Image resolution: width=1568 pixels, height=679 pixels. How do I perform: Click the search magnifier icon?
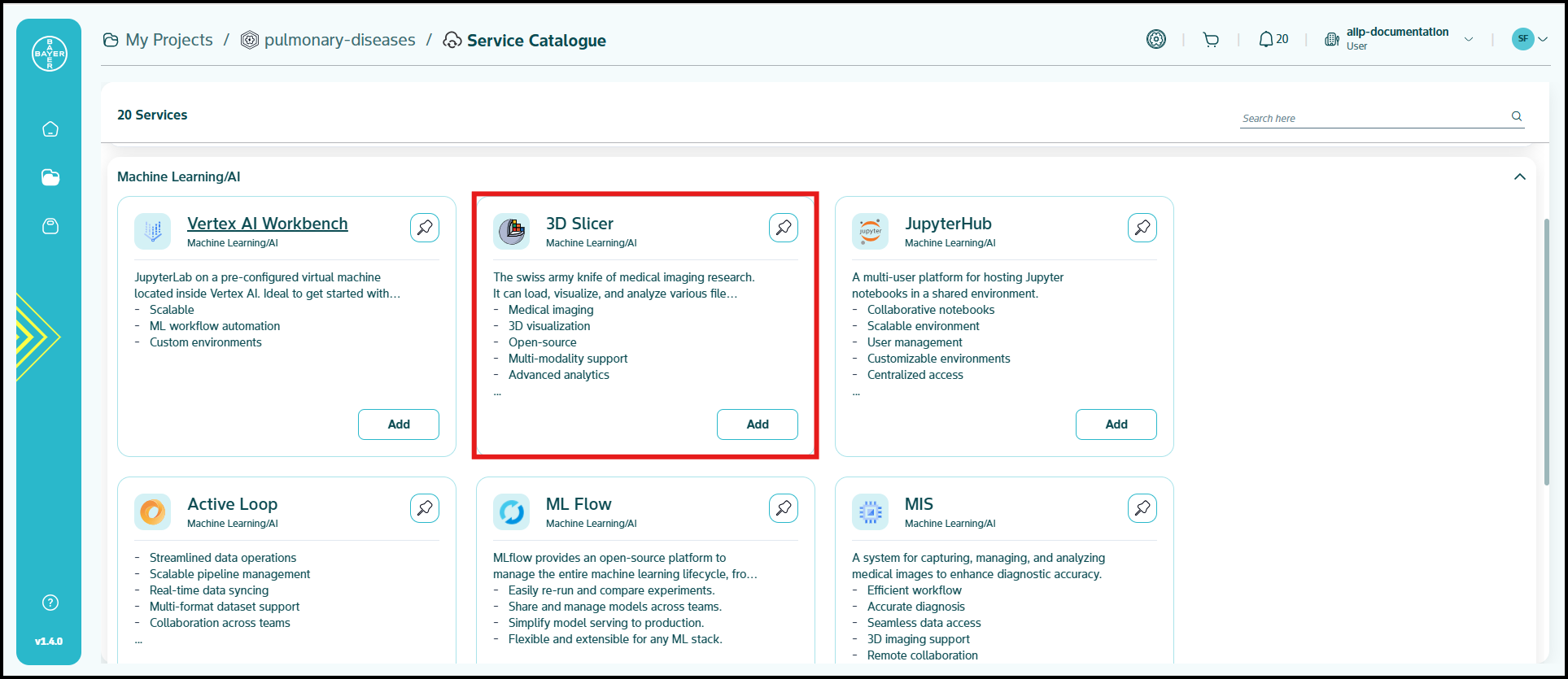click(1517, 116)
